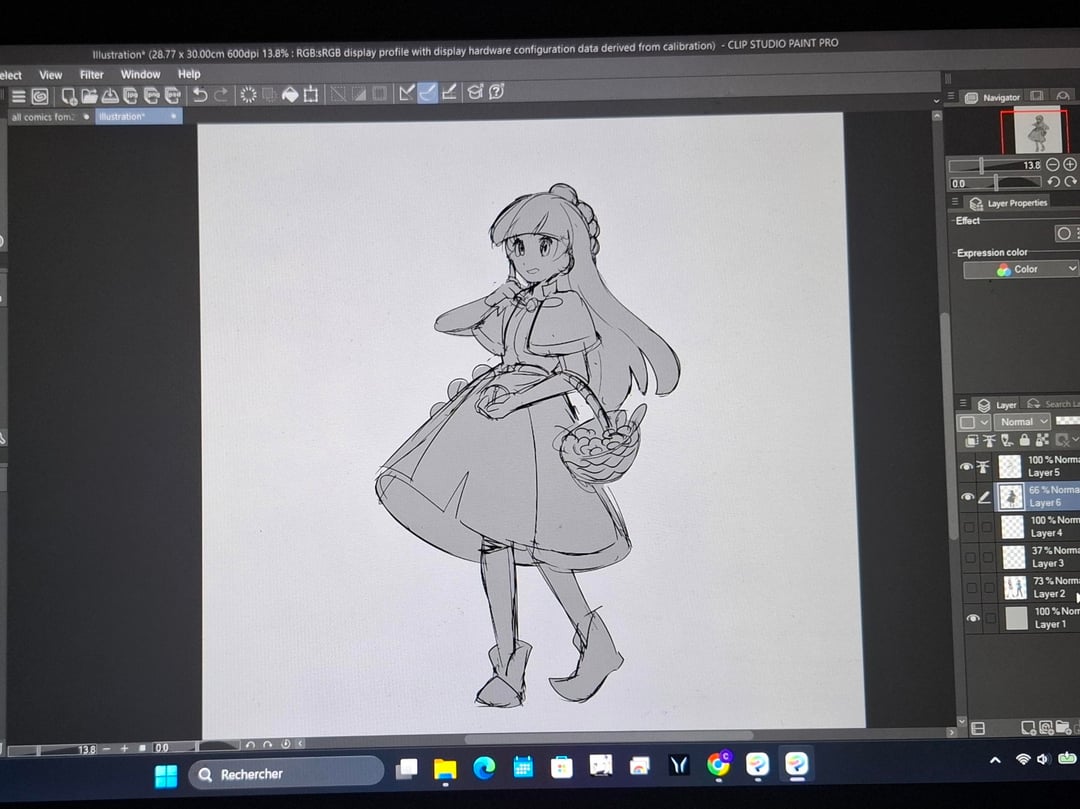Hide Layer 5 using its eye icon
This screenshot has width=1080, height=809.
pyautogui.click(x=967, y=466)
